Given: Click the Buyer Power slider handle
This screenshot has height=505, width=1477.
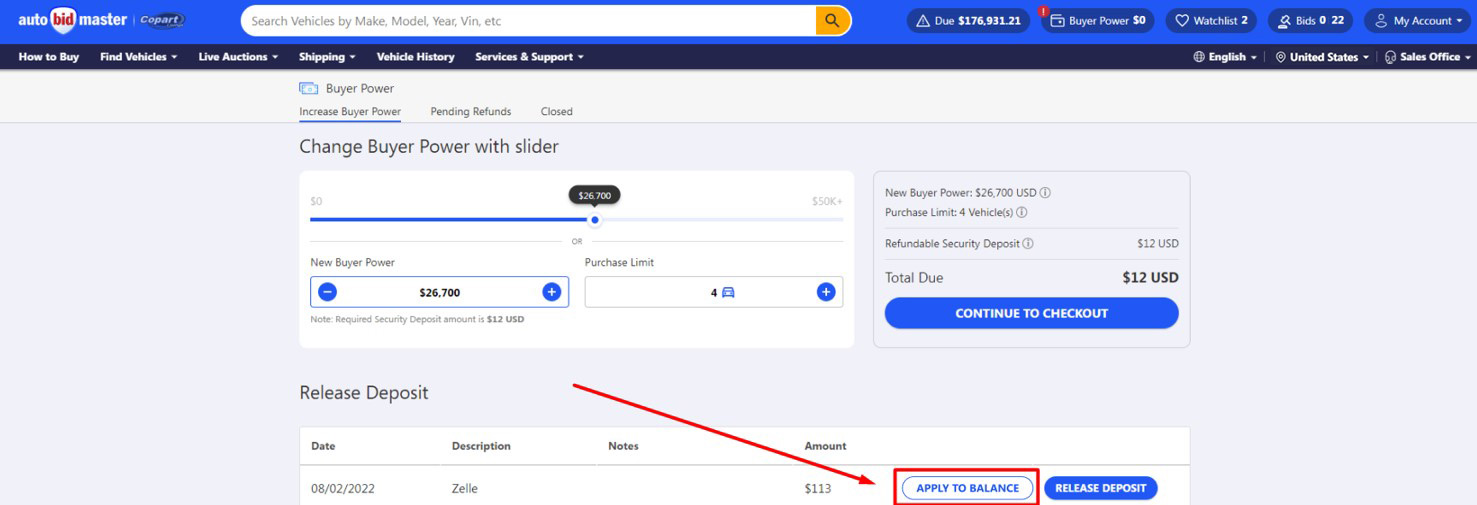Looking at the screenshot, I should coord(595,220).
